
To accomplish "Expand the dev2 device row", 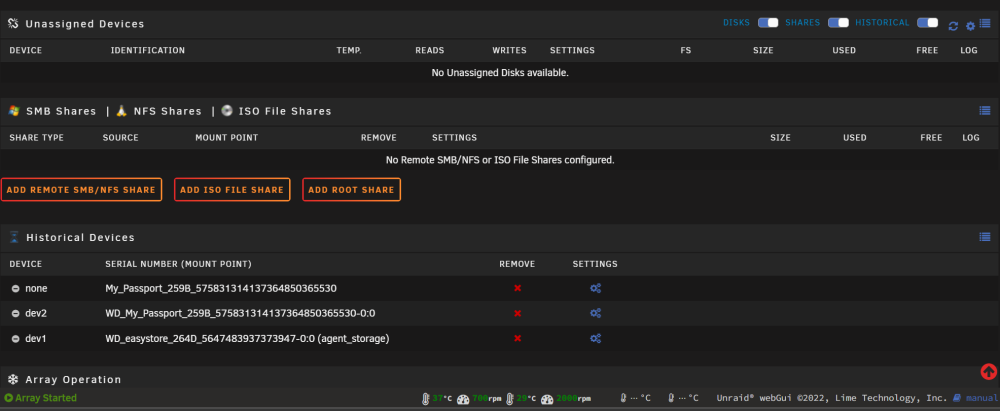I will click(x=15, y=313).
